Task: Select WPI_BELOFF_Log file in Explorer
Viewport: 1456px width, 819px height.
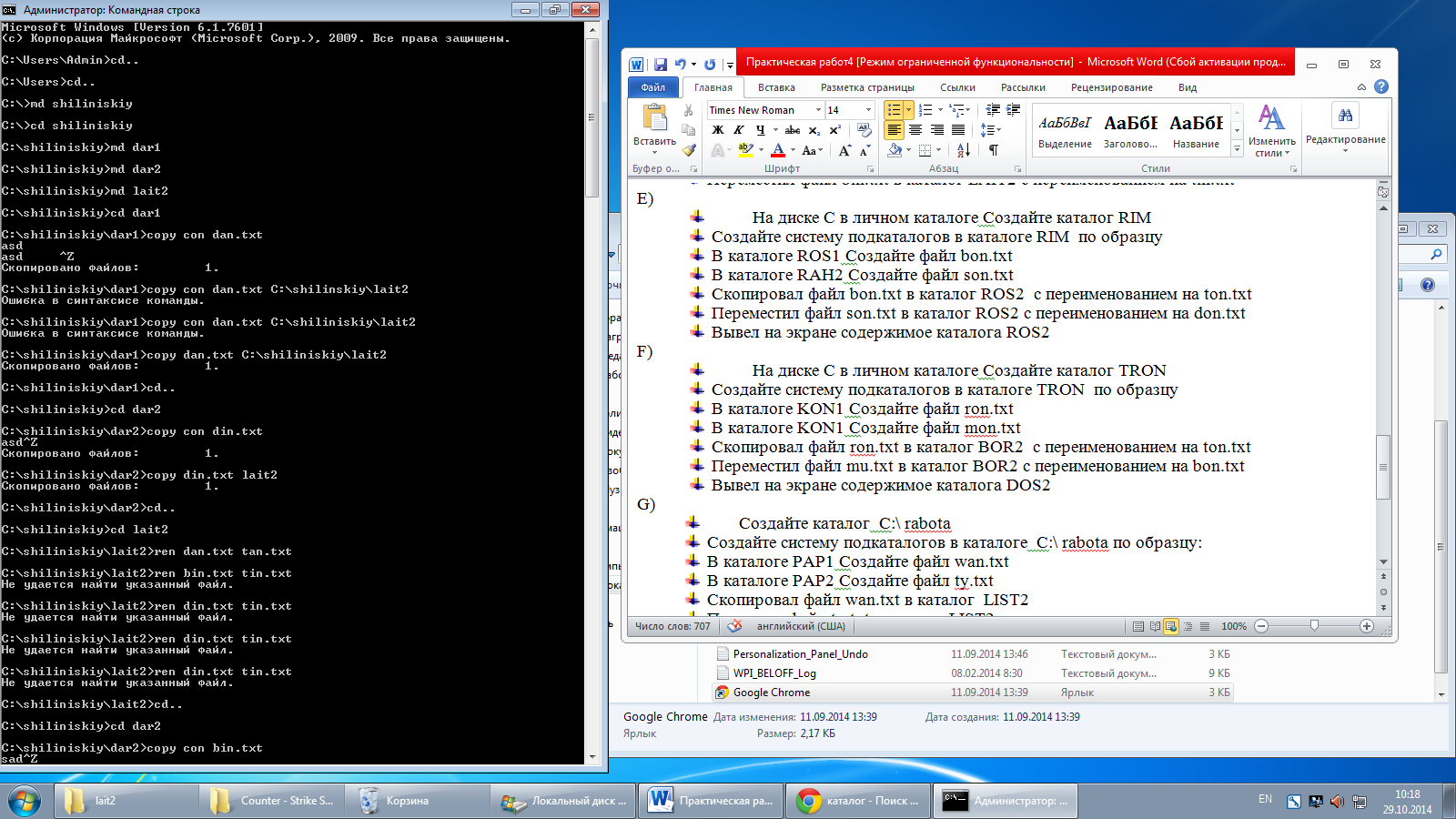Action: [x=774, y=673]
